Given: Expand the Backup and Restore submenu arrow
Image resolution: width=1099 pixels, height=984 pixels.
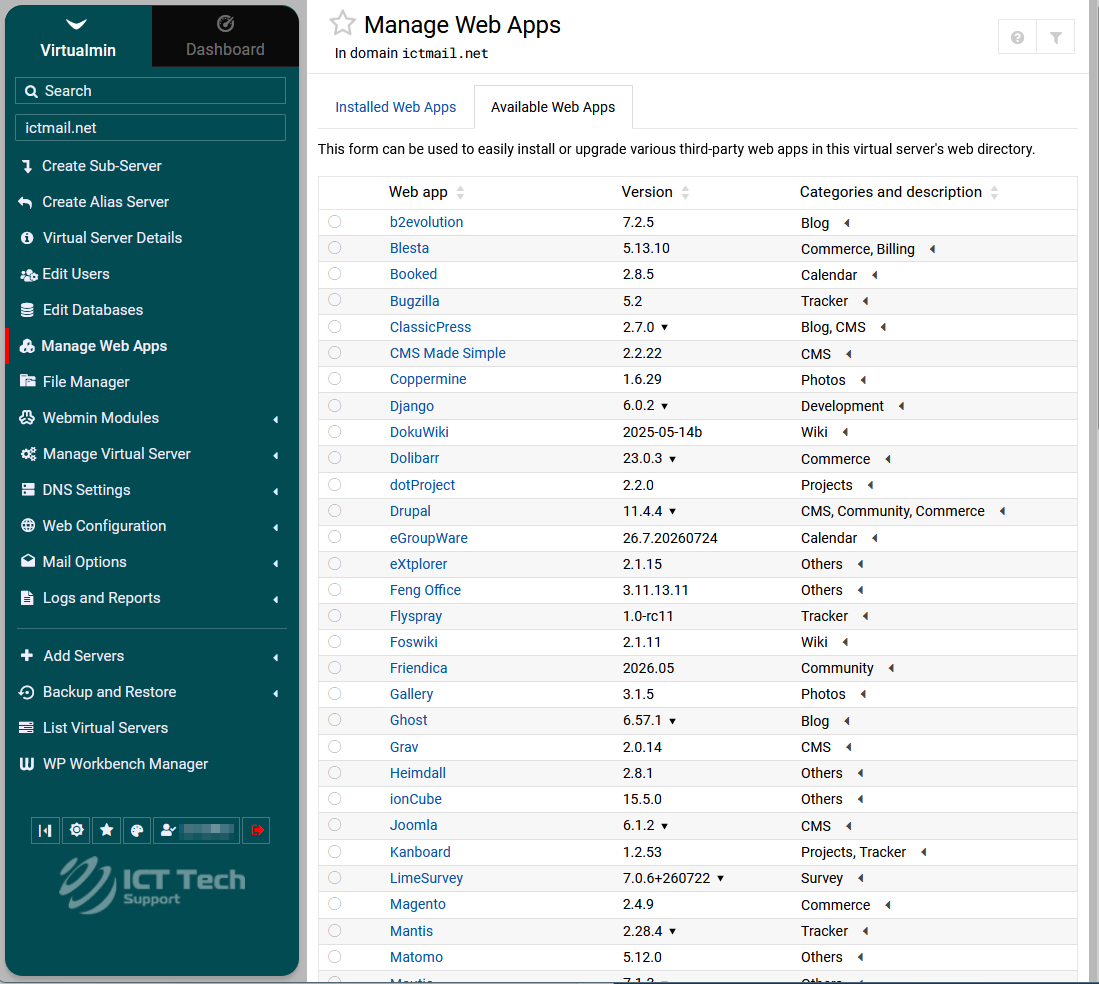Looking at the screenshot, I should [275, 694].
